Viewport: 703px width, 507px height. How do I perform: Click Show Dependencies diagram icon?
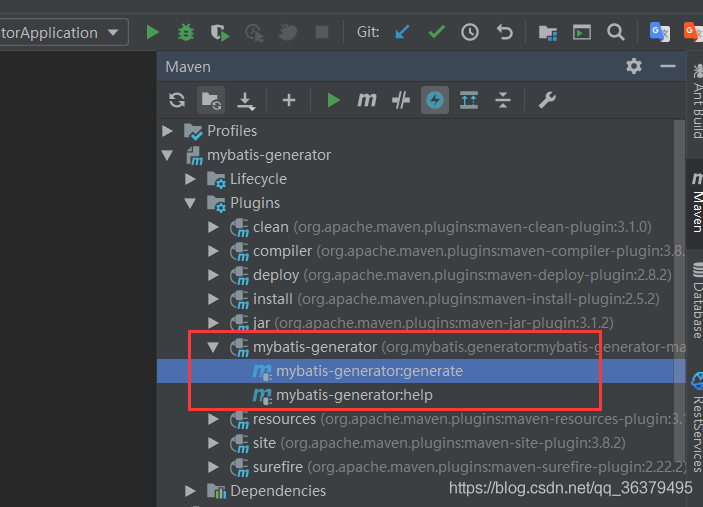click(x=469, y=100)
